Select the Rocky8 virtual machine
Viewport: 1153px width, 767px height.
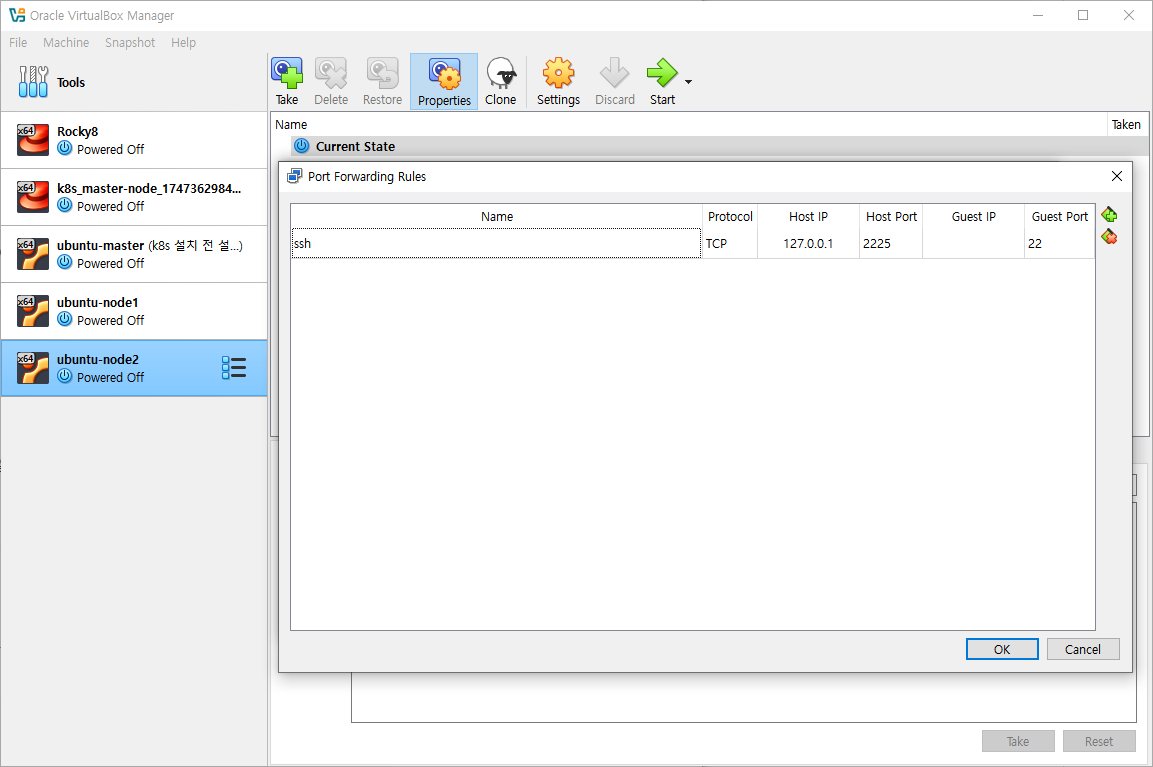[134, 140]
